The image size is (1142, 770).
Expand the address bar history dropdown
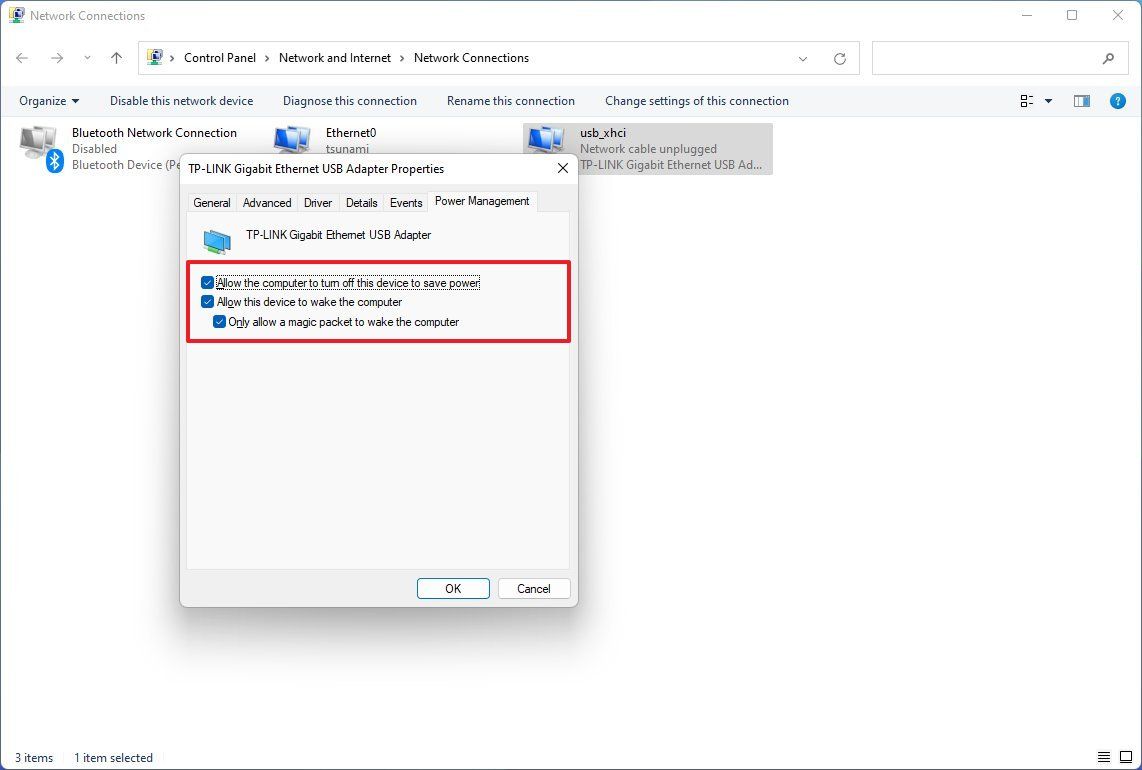[x=803, y=58]
